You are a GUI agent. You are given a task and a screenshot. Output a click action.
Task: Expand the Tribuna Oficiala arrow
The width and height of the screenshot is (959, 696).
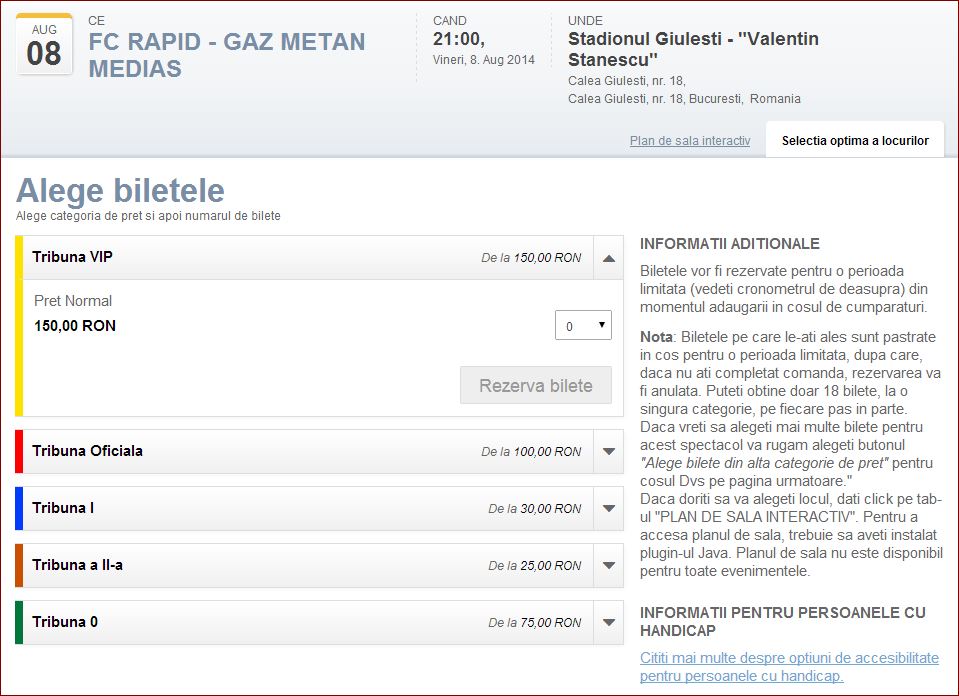(x=609, y=451)
